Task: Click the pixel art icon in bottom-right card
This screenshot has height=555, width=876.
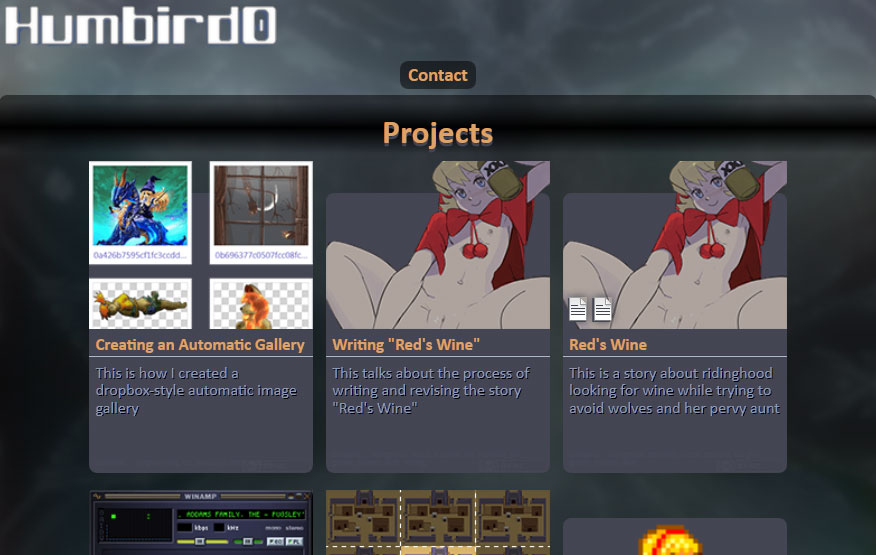Action: (670, 540)
